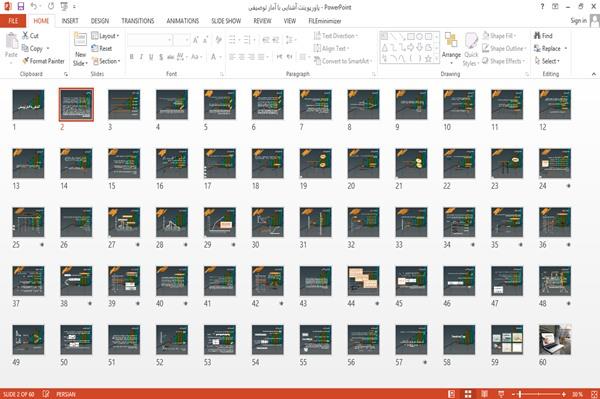Toggle Align Left paragraph alignment

[232, 57]
